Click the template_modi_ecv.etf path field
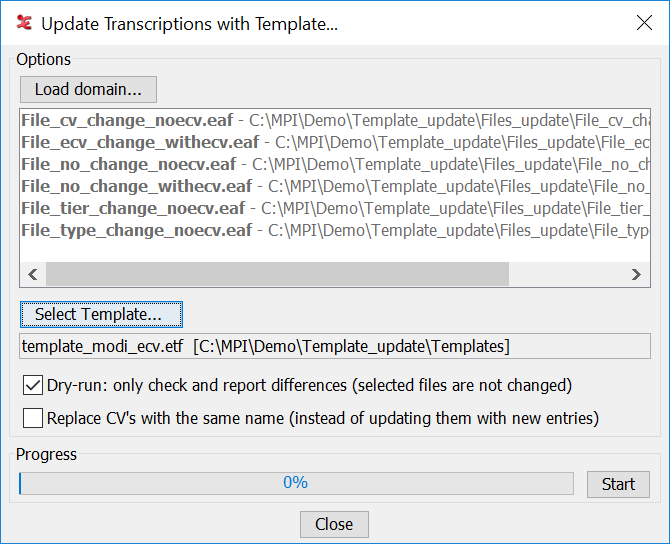 (x=335, y=346)
